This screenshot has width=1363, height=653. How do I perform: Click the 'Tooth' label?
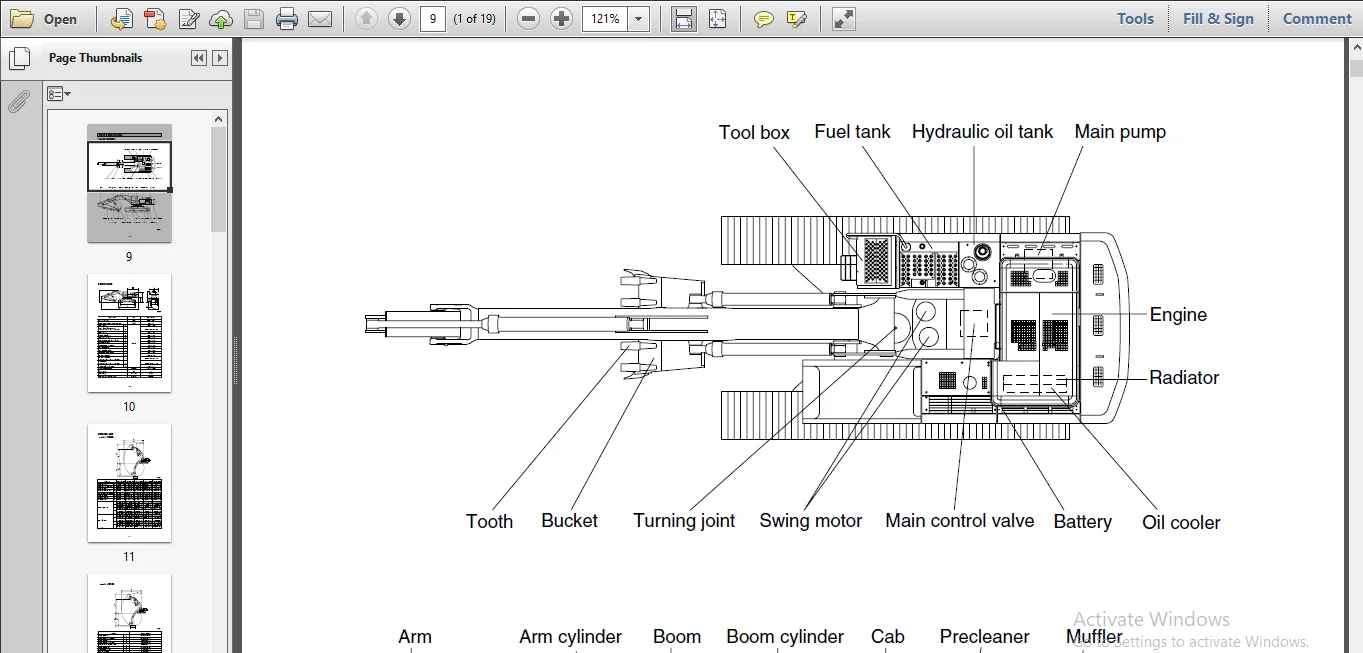point(489,521)
